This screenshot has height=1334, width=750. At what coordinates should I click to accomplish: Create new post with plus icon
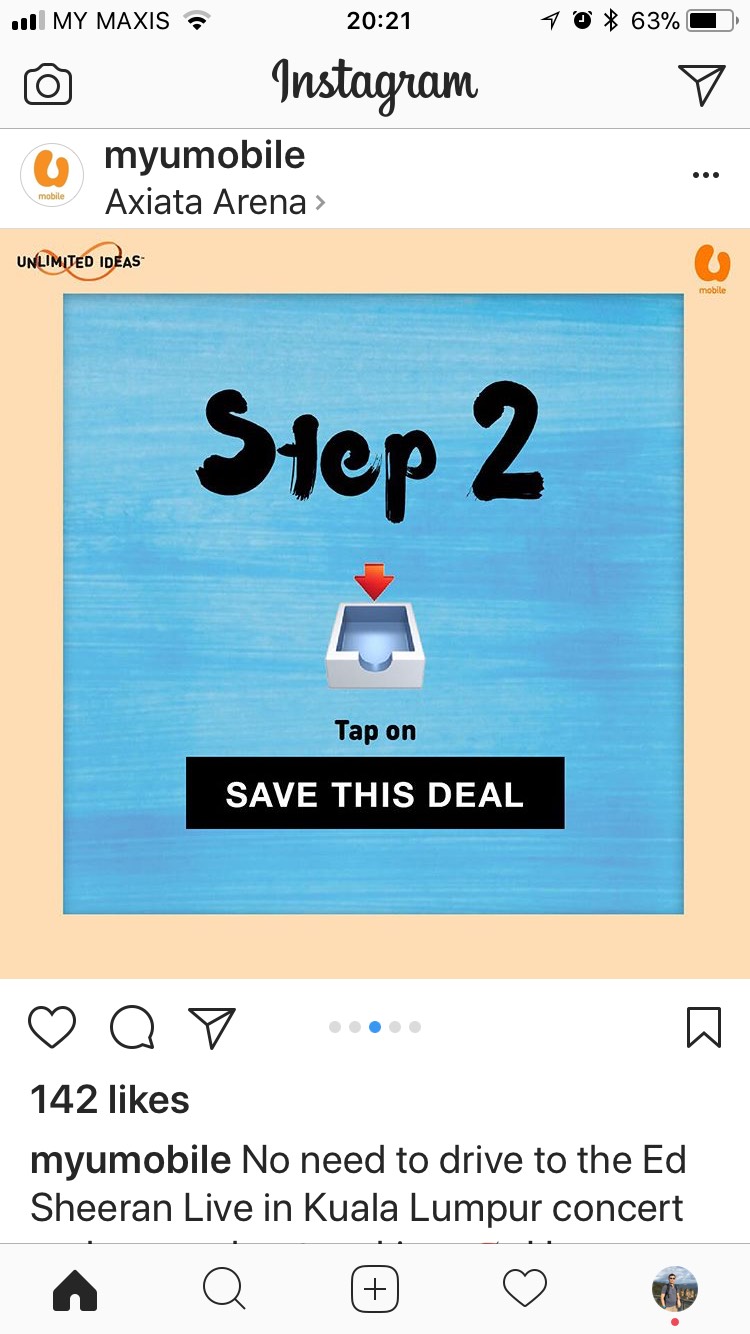(375, 1289)
